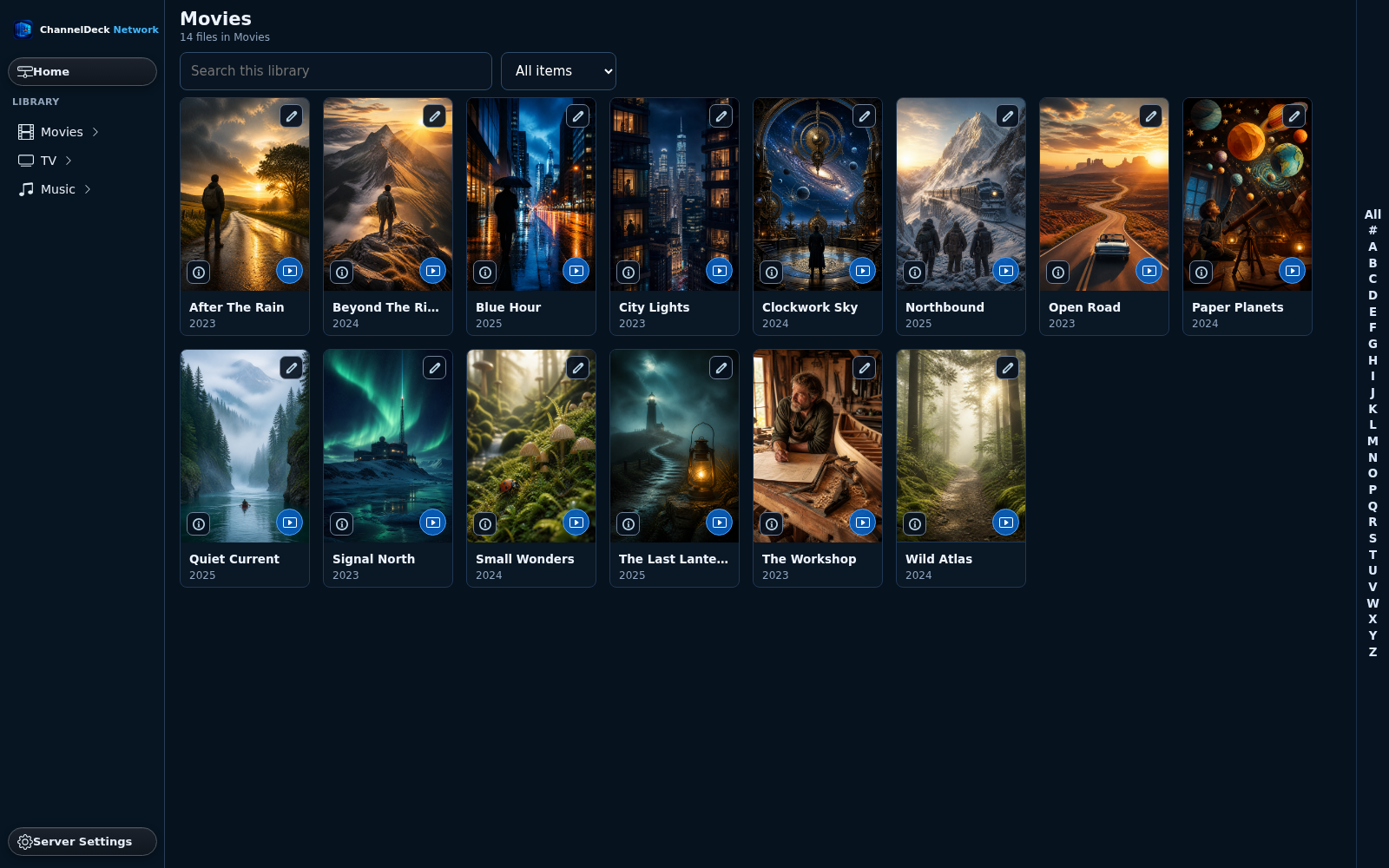Jump to letter W in alphabet index
1389x868 pixels.
pos(1373,603)
